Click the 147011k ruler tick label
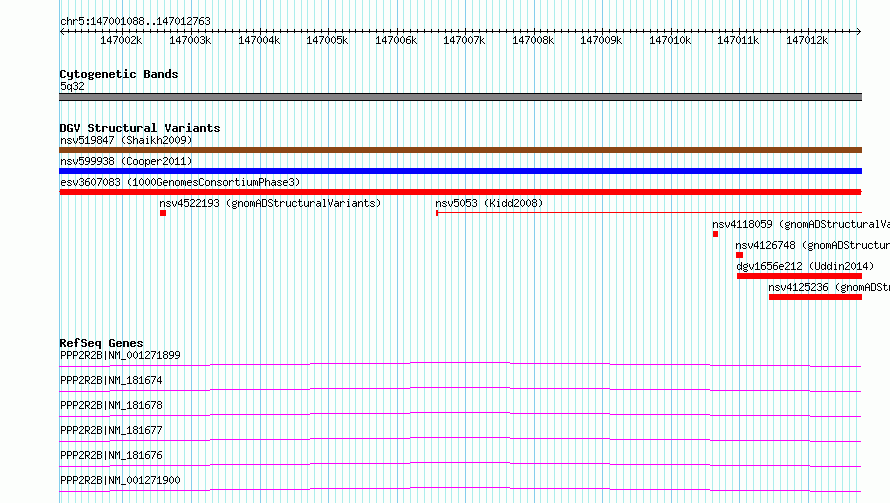The width and height of the screenshot is (890, 503). click(738, 40)
